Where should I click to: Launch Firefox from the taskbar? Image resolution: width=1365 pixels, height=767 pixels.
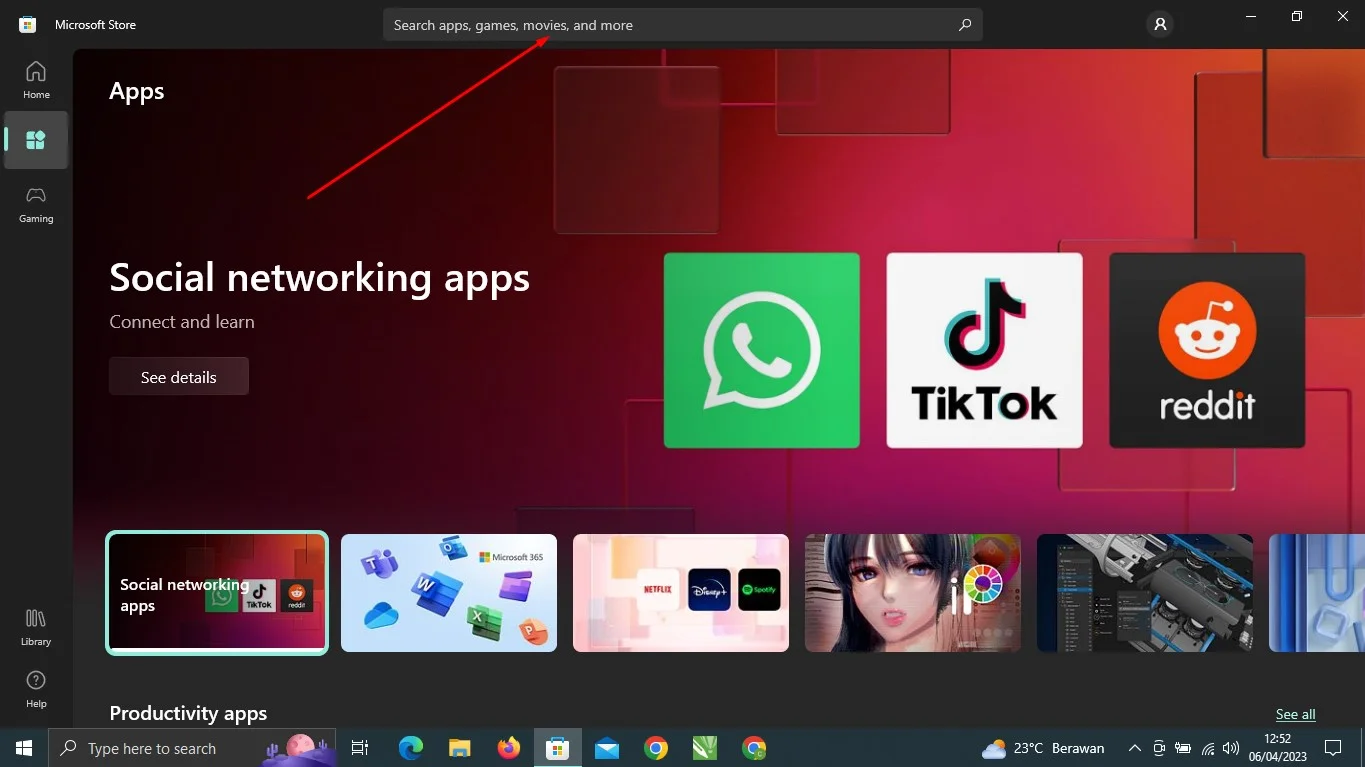[x=509, y=748]
